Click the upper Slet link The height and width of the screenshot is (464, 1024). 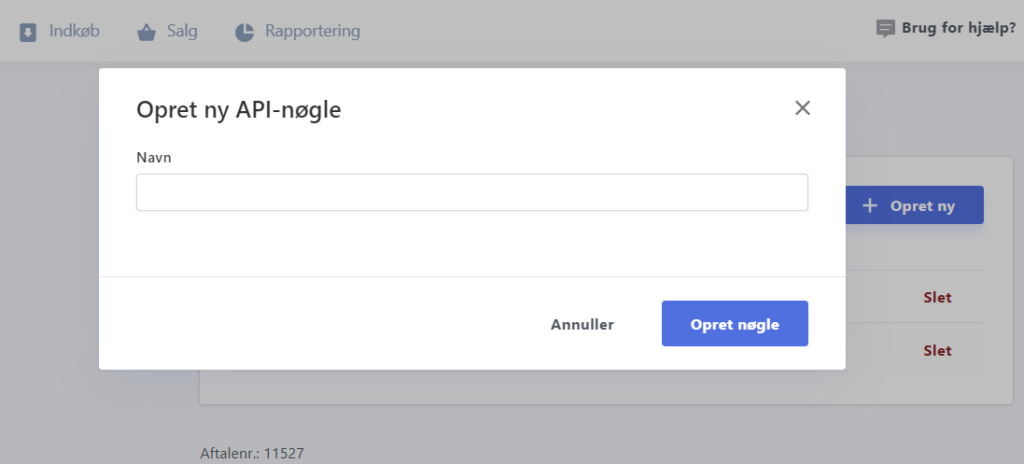pyautogui.click(x=936, y=297)
